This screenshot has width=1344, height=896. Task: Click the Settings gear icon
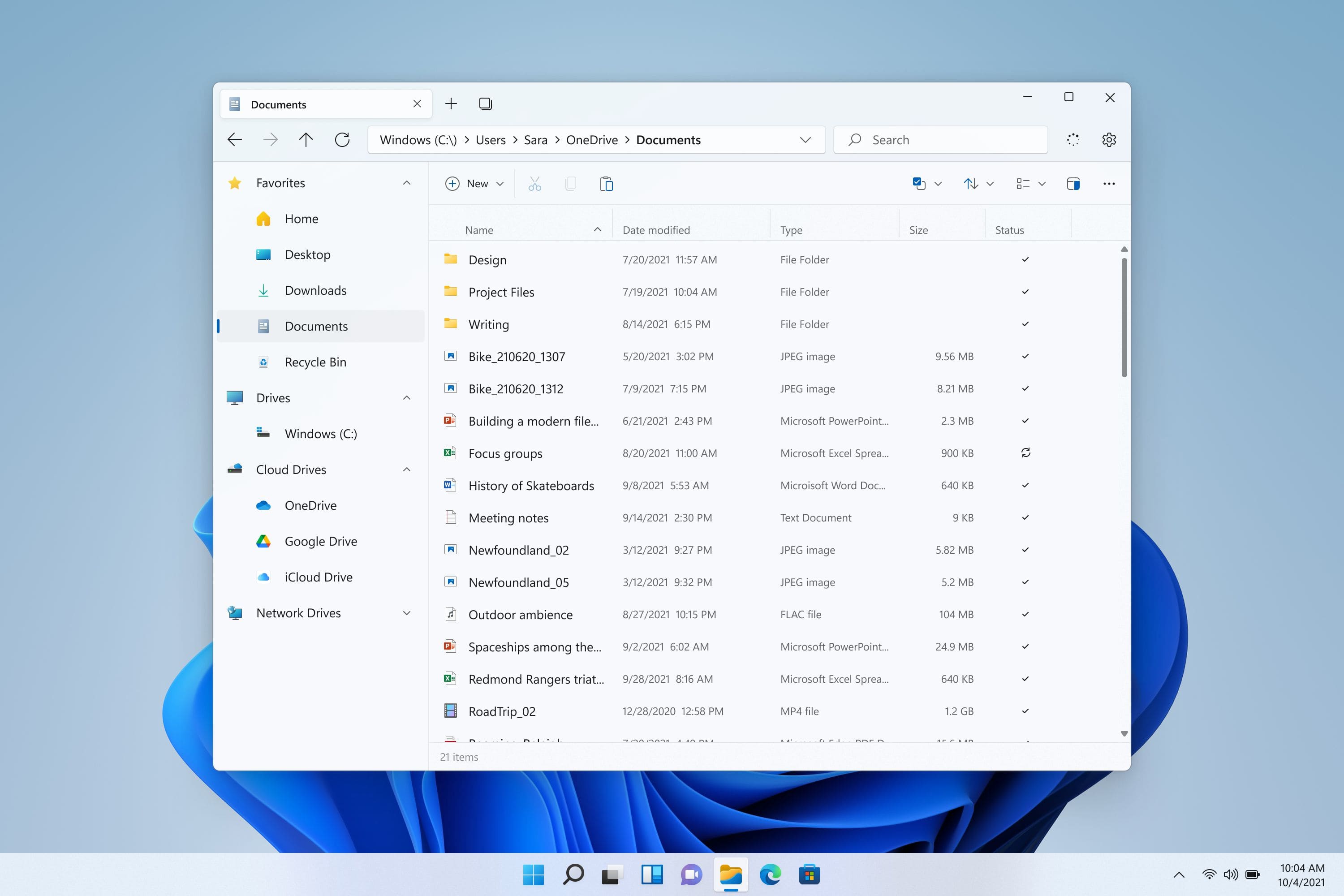pos(1108,140)
